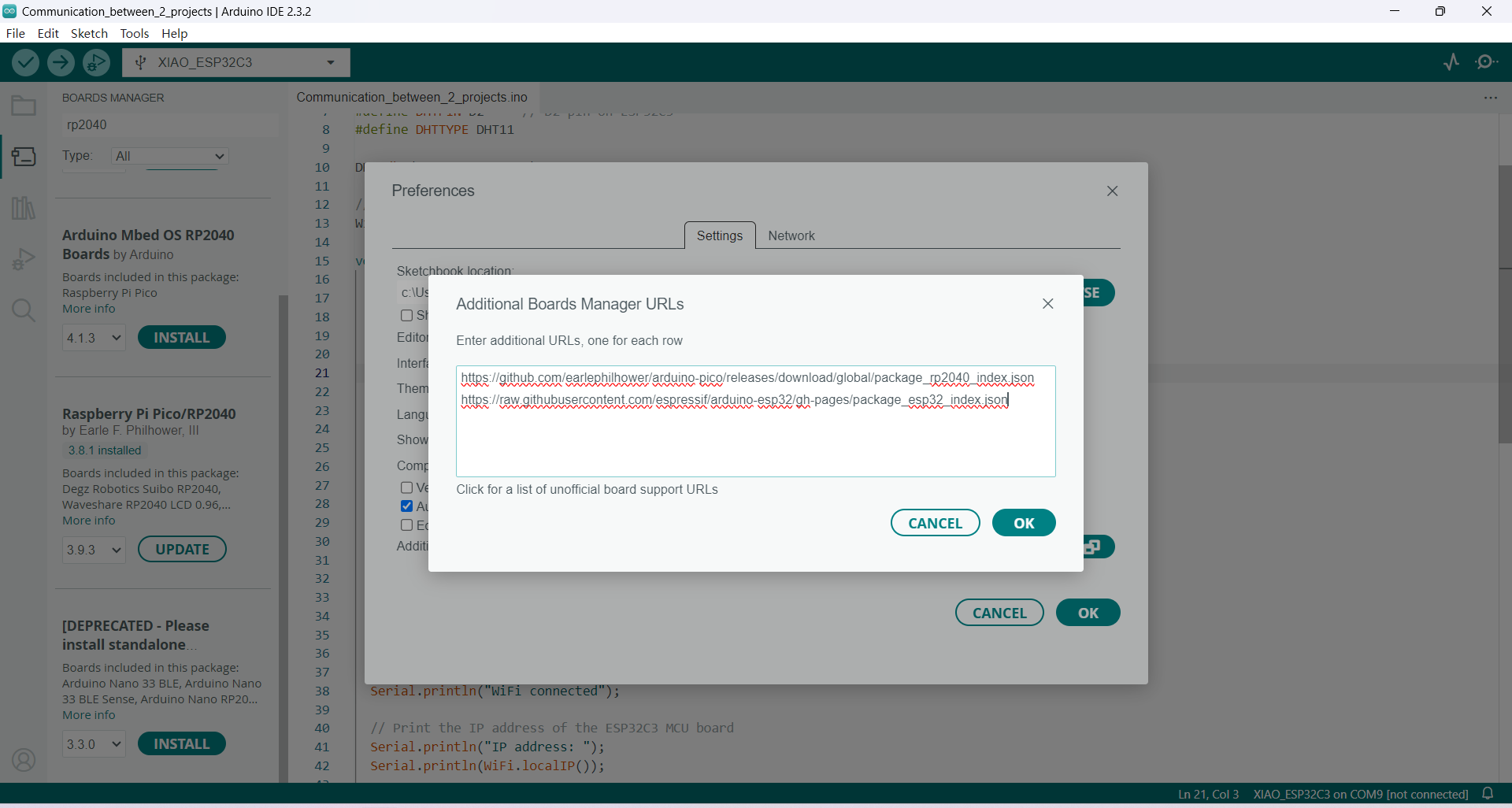Open the Tools menu

[x=135, y=33]
